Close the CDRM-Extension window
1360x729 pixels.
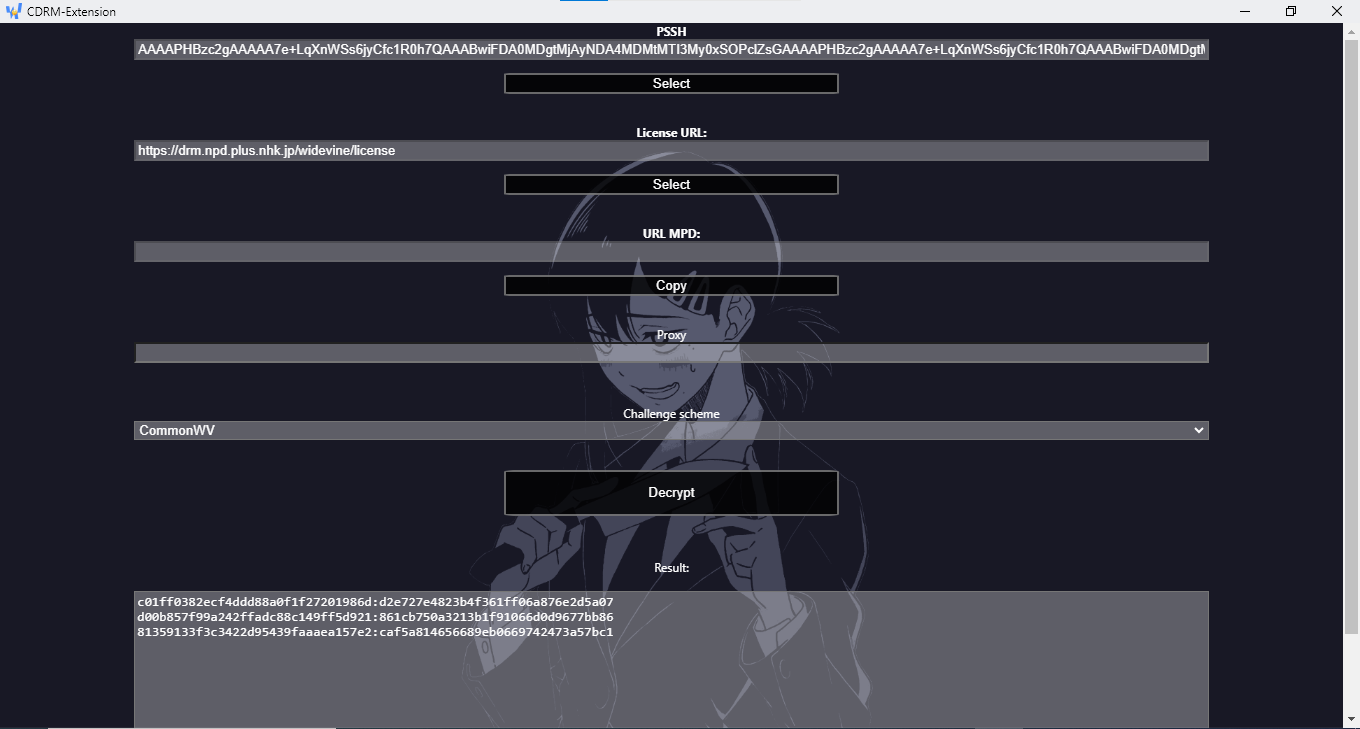(1337, 11)
